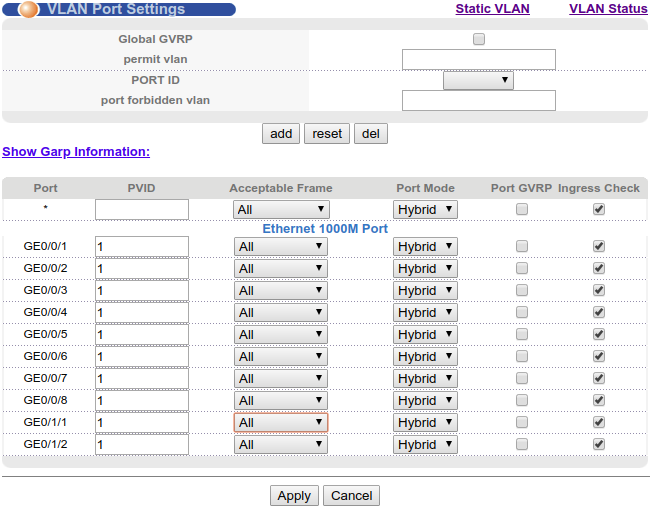658x507 pixels.
Task: Go to the VLAN Status page
Action: point(608,9)
